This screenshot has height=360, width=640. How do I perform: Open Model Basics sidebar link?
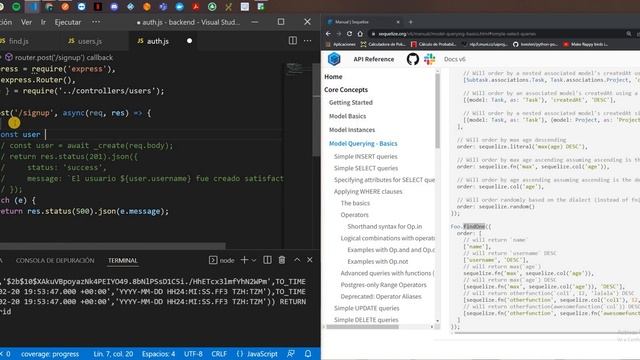[347, 116]
